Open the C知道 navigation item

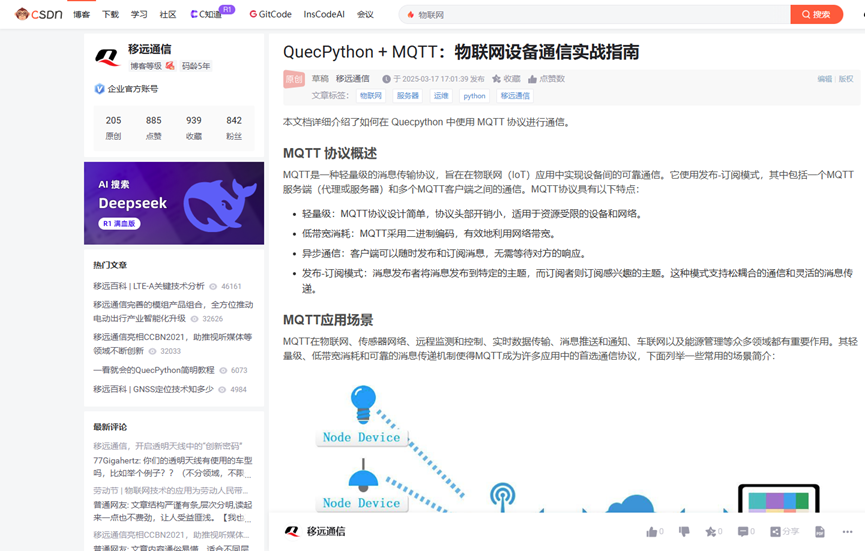[x=206, y=14]
